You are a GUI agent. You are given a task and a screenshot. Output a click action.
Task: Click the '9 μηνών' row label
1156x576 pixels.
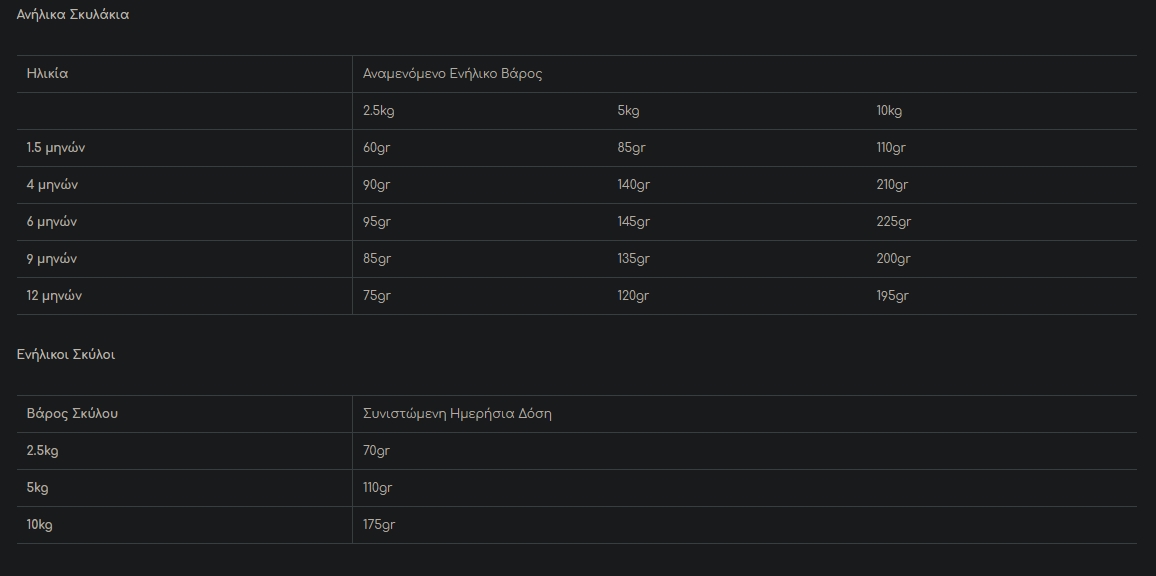coord(52,259)
